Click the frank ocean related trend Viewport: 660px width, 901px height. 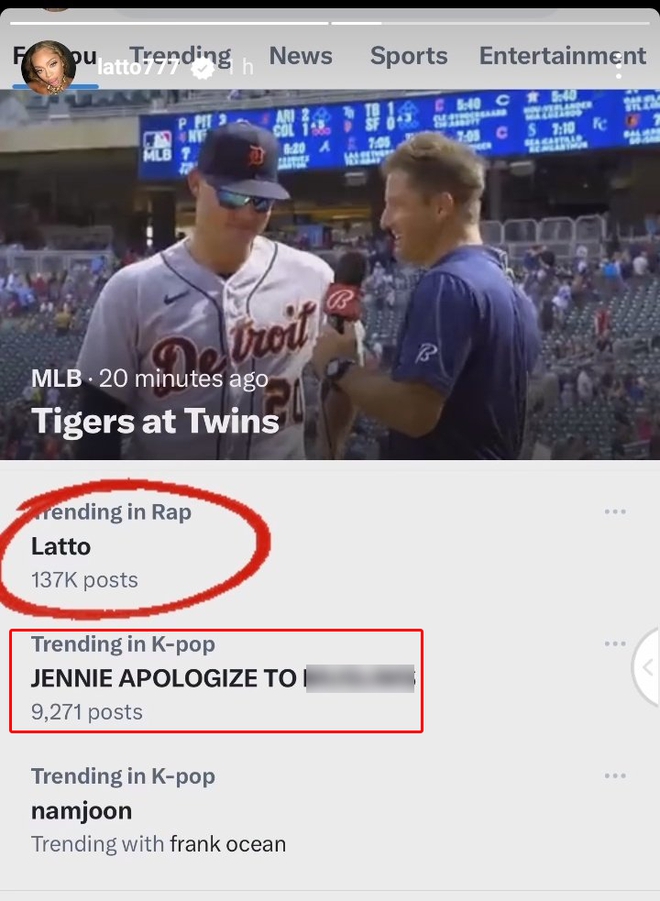click(x=228, y=844)
